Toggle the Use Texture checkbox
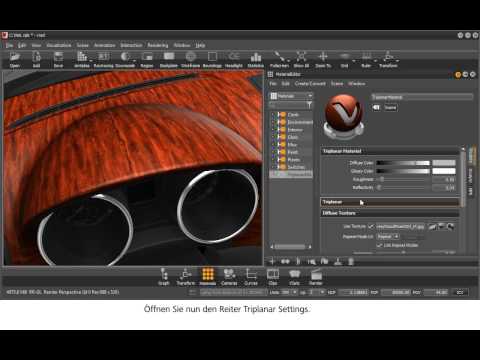This screenshot has height=360, width=480. 371,227
